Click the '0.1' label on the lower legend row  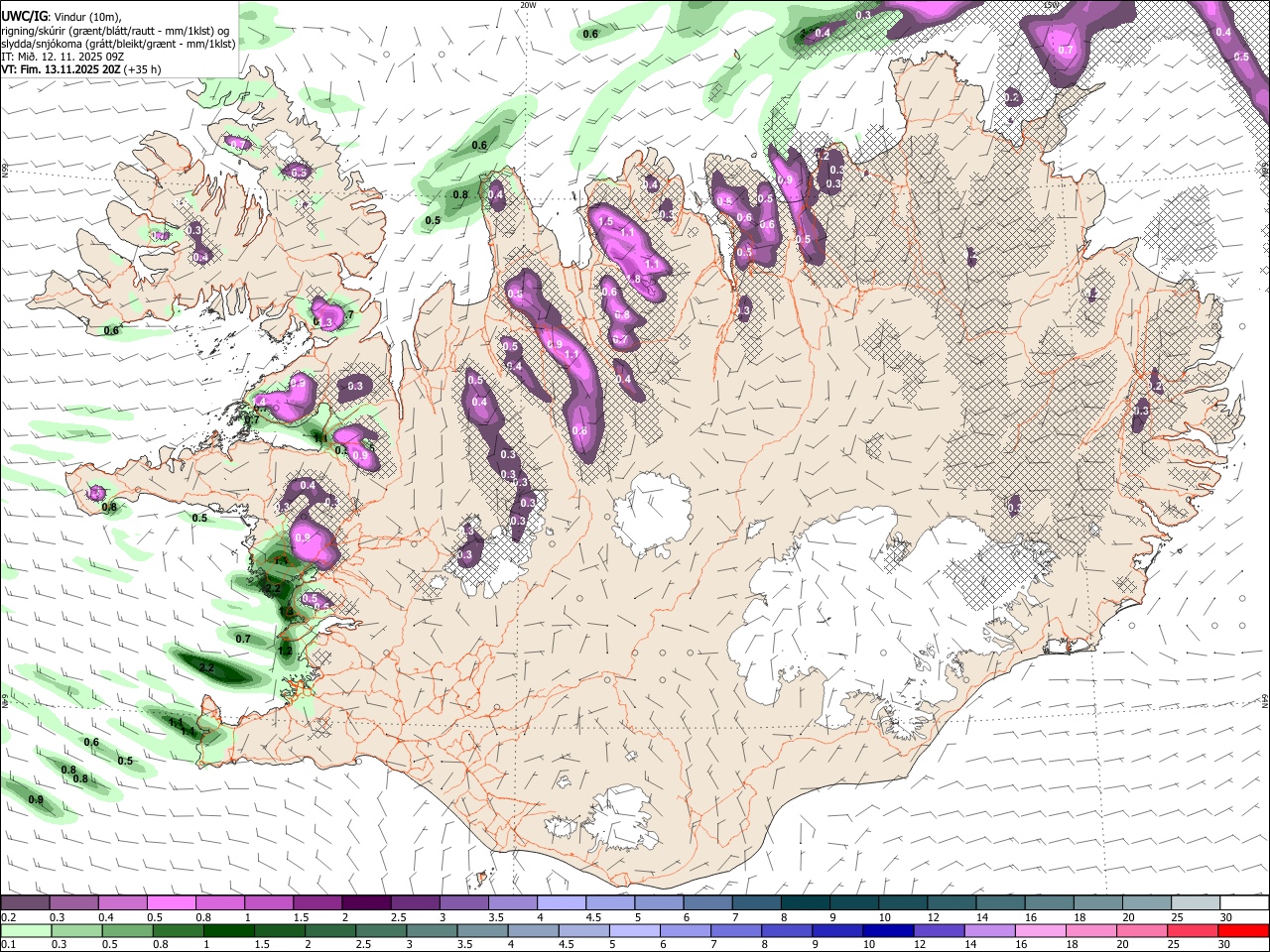point(7,944)
